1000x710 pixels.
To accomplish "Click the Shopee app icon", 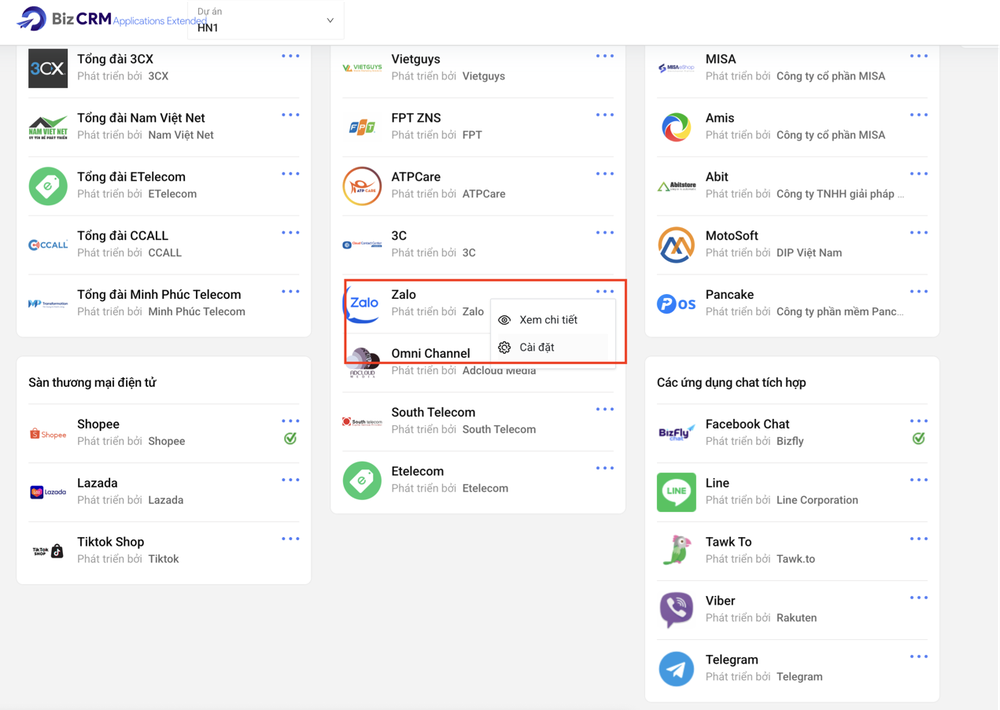I will [48, 433].
